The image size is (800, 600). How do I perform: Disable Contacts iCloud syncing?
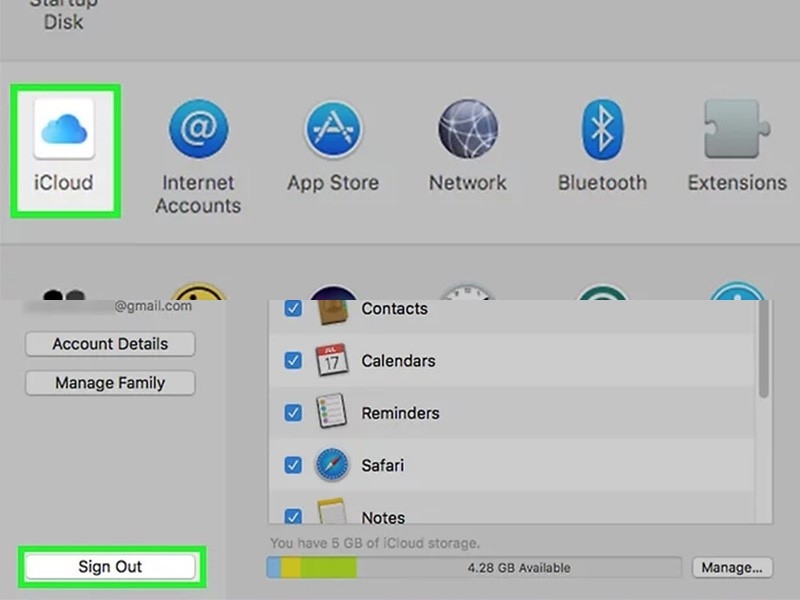coord(290,309)
